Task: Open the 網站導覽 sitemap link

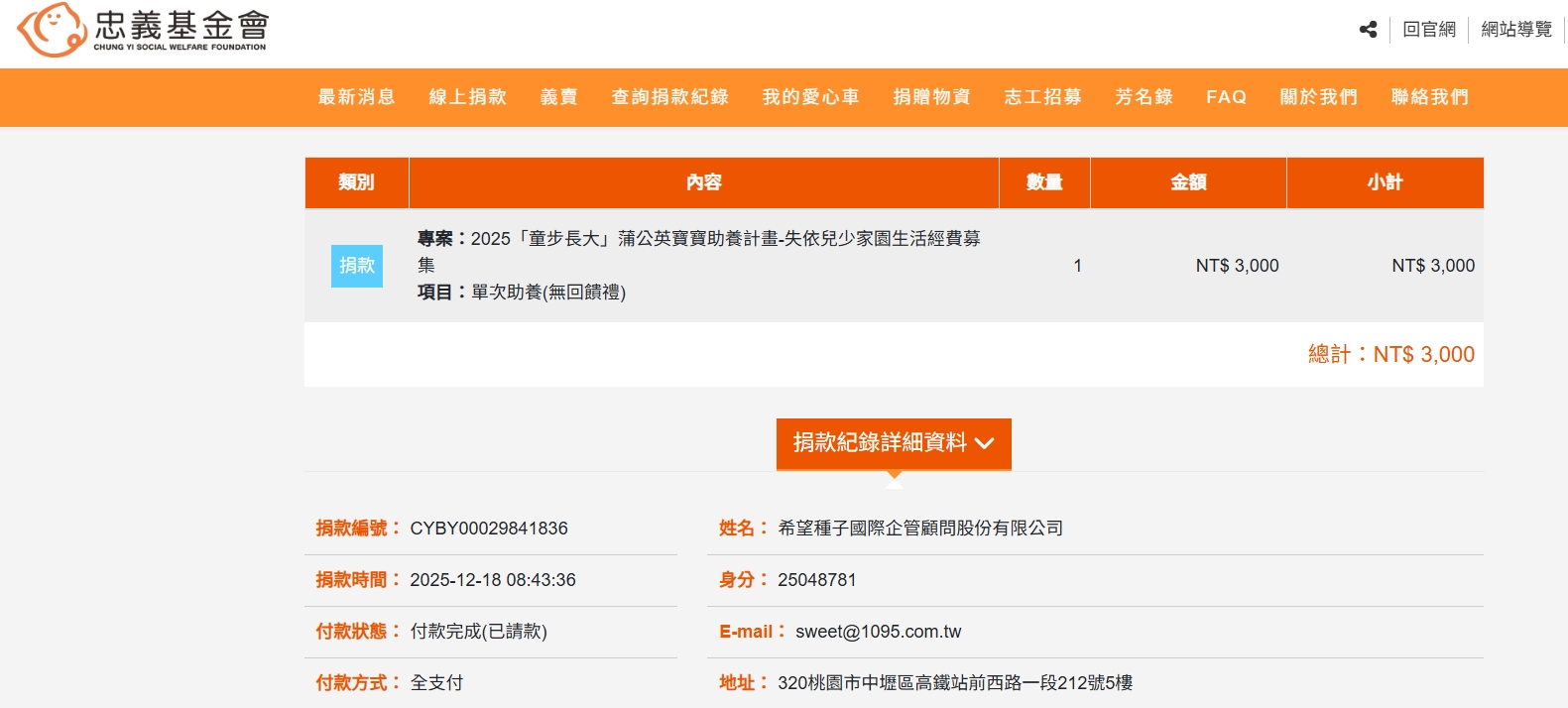Action: point(1515,30)
